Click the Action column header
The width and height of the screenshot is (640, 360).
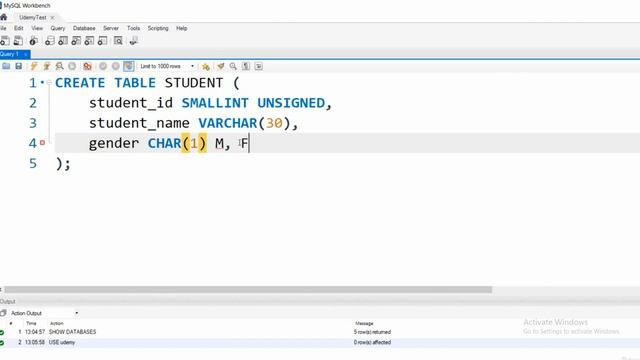tap(57, 323)
